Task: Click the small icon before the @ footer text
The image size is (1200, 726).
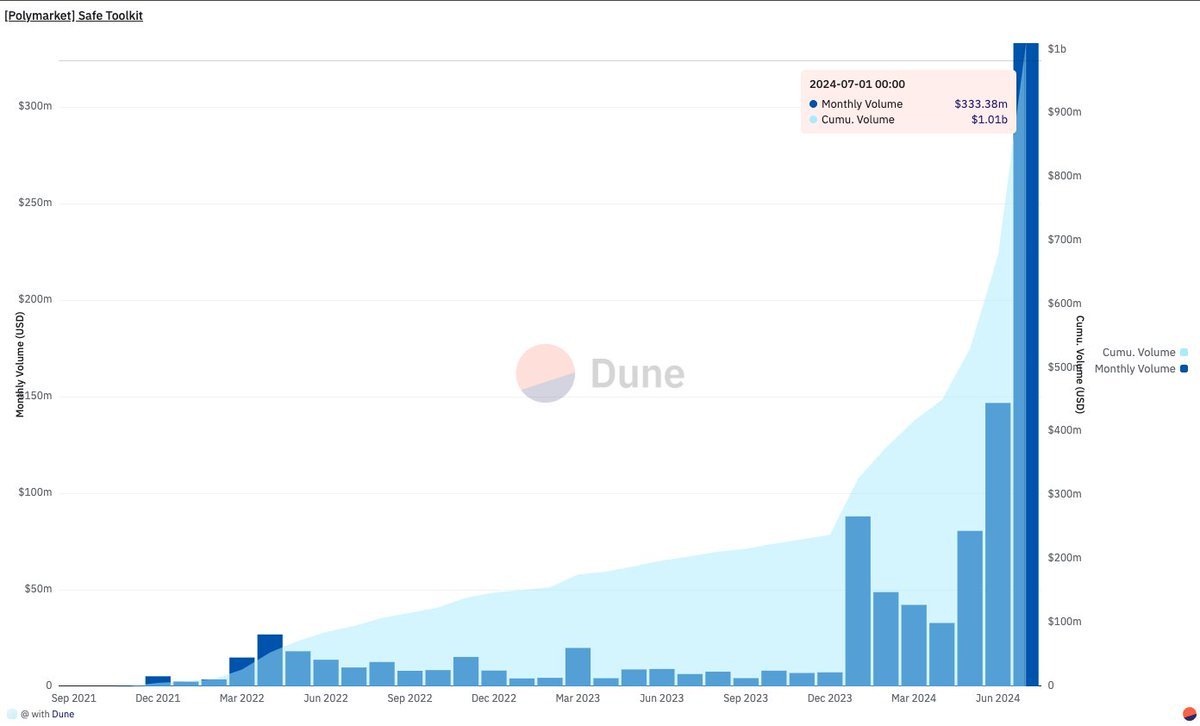Action: 11,714
